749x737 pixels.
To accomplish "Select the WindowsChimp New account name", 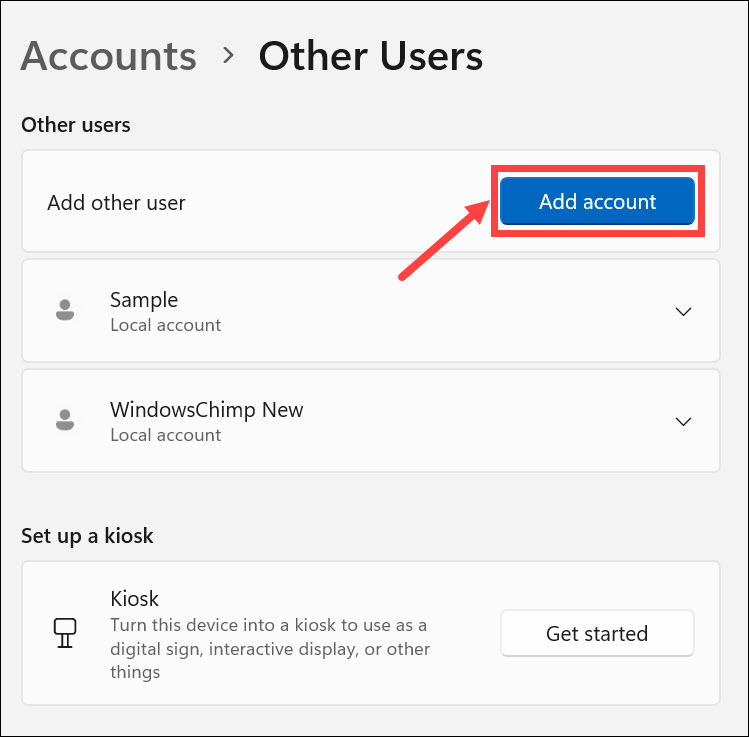I will click(x=206, y=409).
